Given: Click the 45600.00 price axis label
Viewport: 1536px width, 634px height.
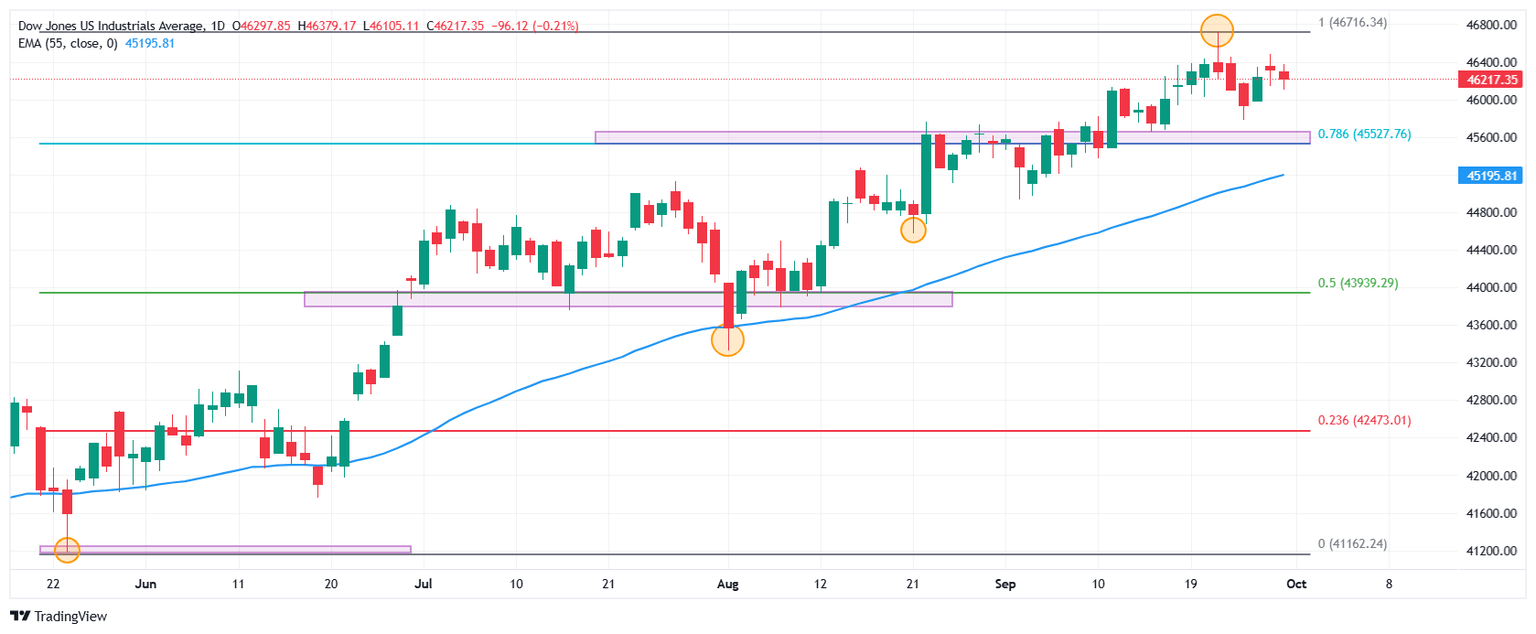Looking at the screenshot, I should (1492, 137).
